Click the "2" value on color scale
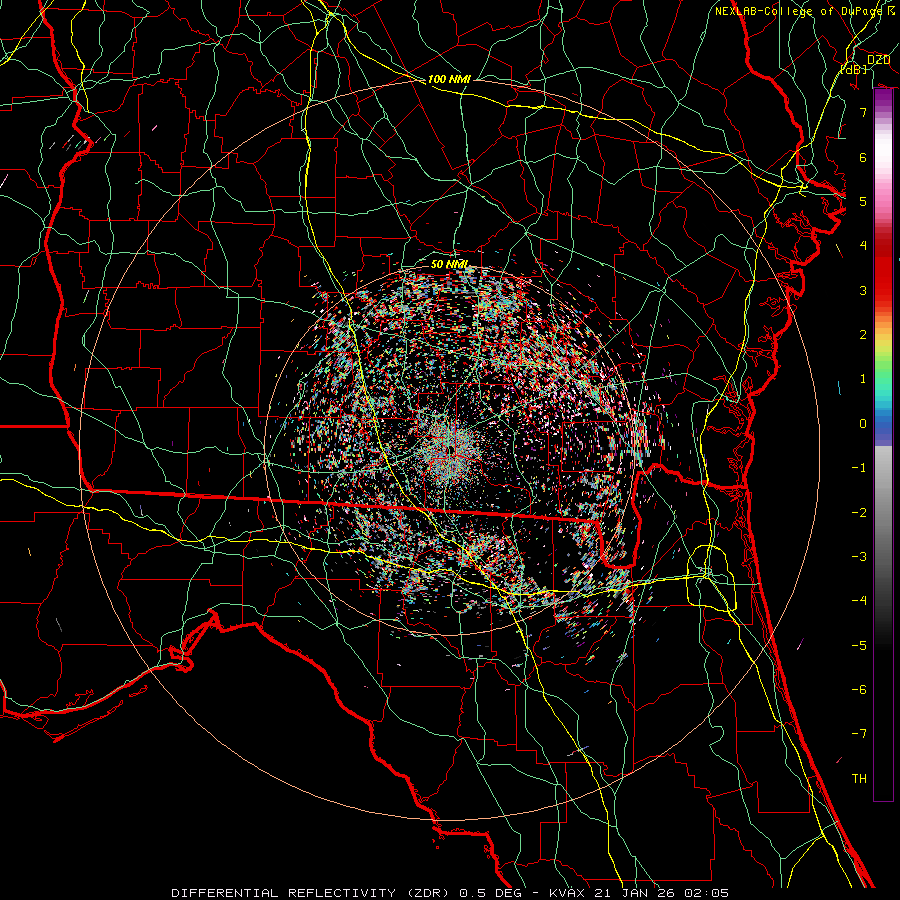Image resolution: width=900 pixels, height=900 pixels. (863, 335)
